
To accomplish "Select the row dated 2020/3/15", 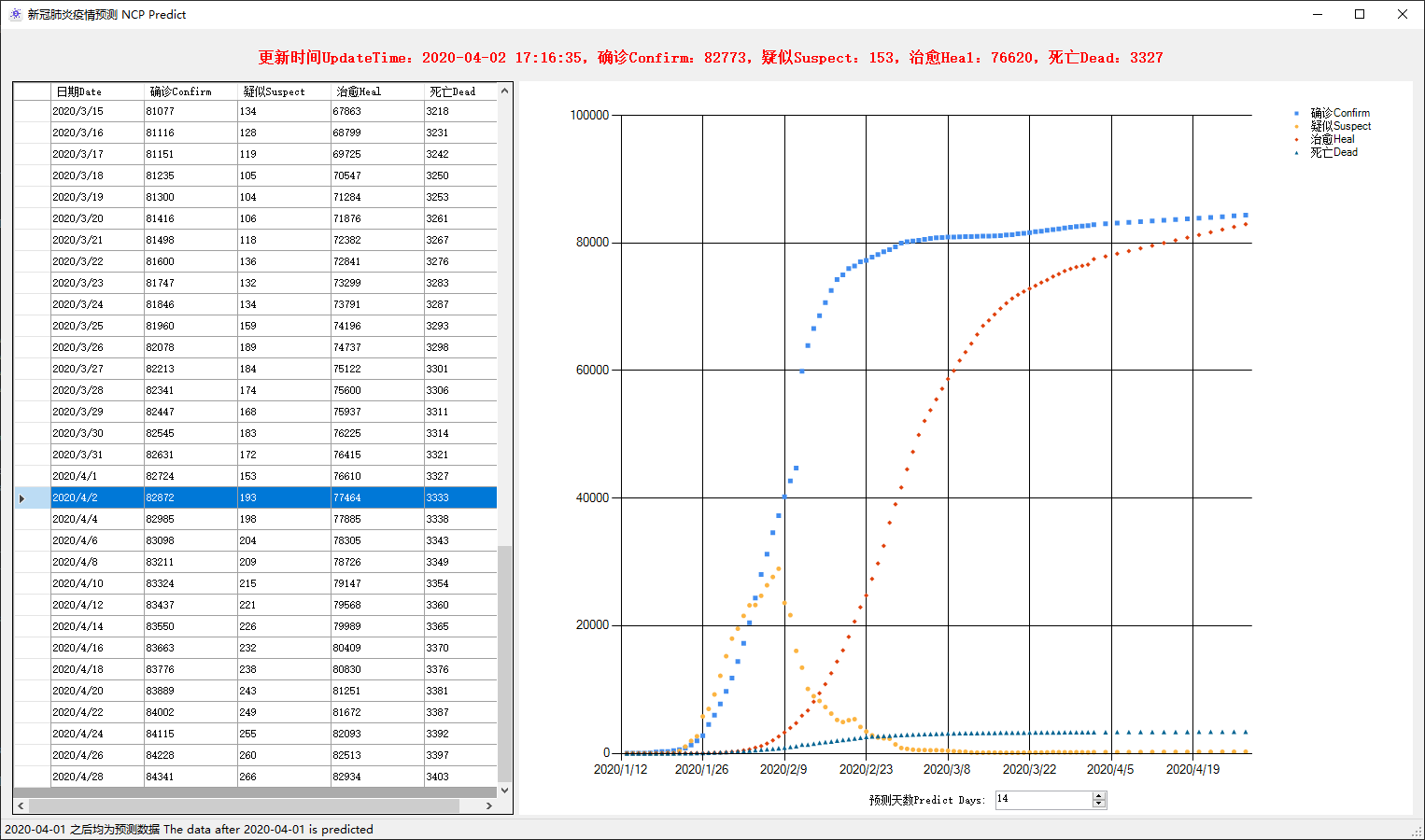I will (x=97, y=111).
